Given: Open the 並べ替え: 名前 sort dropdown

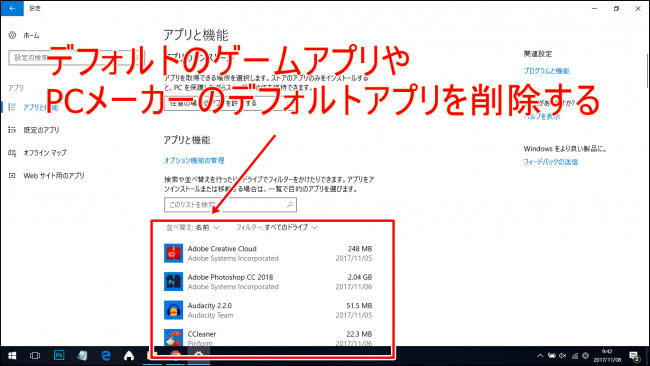Looking at the screenshot, I should (193, 228).
